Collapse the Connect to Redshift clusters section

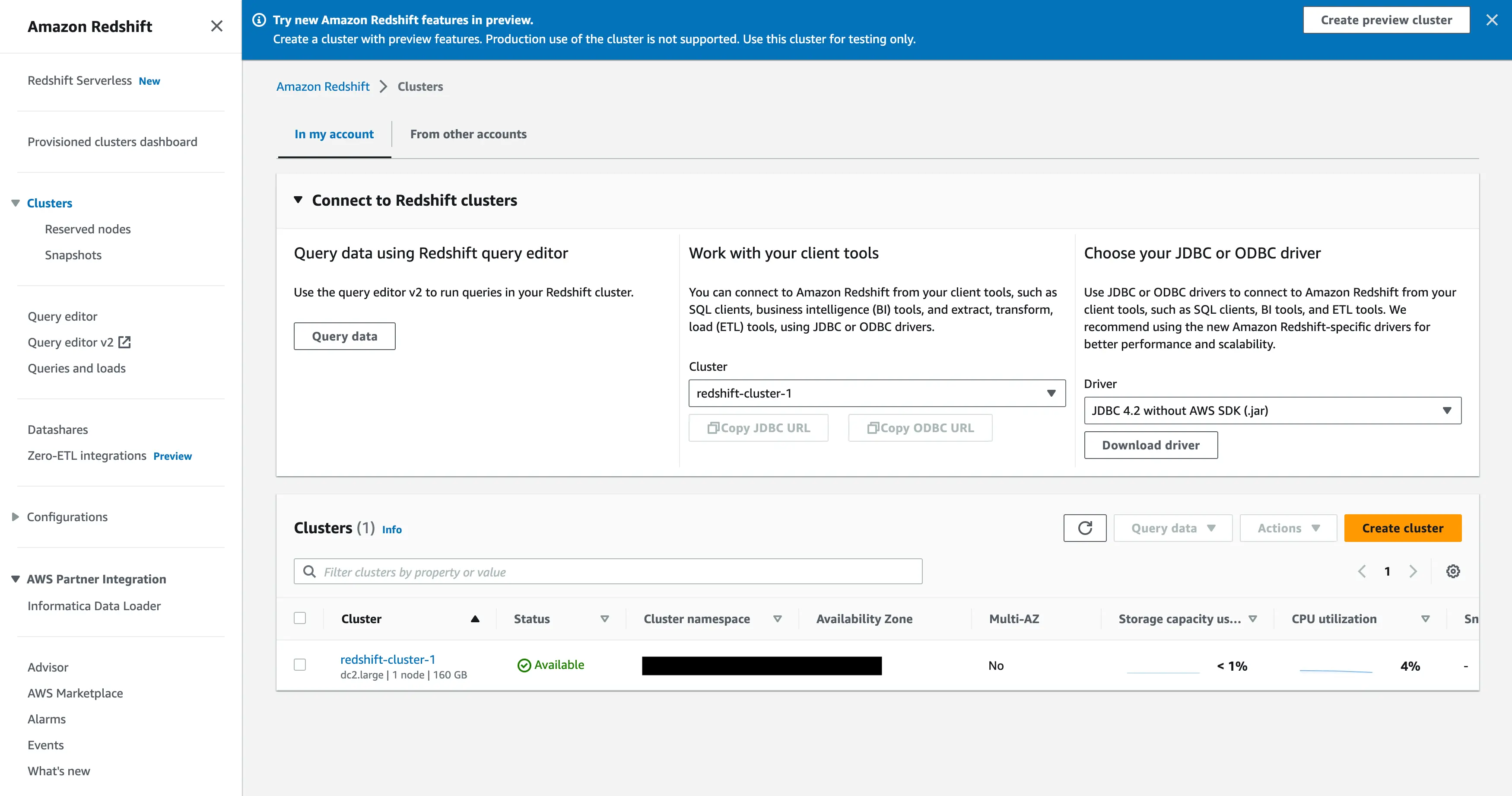click(298, 200)
